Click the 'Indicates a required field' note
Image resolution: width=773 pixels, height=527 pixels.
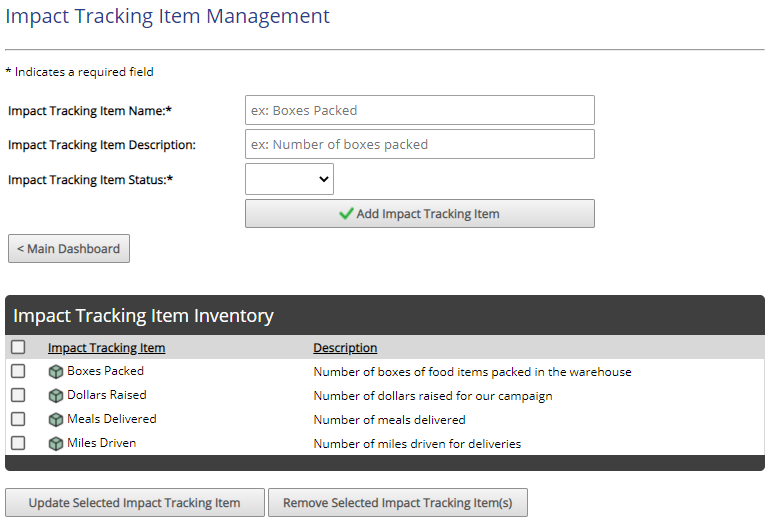click(79, 72)
